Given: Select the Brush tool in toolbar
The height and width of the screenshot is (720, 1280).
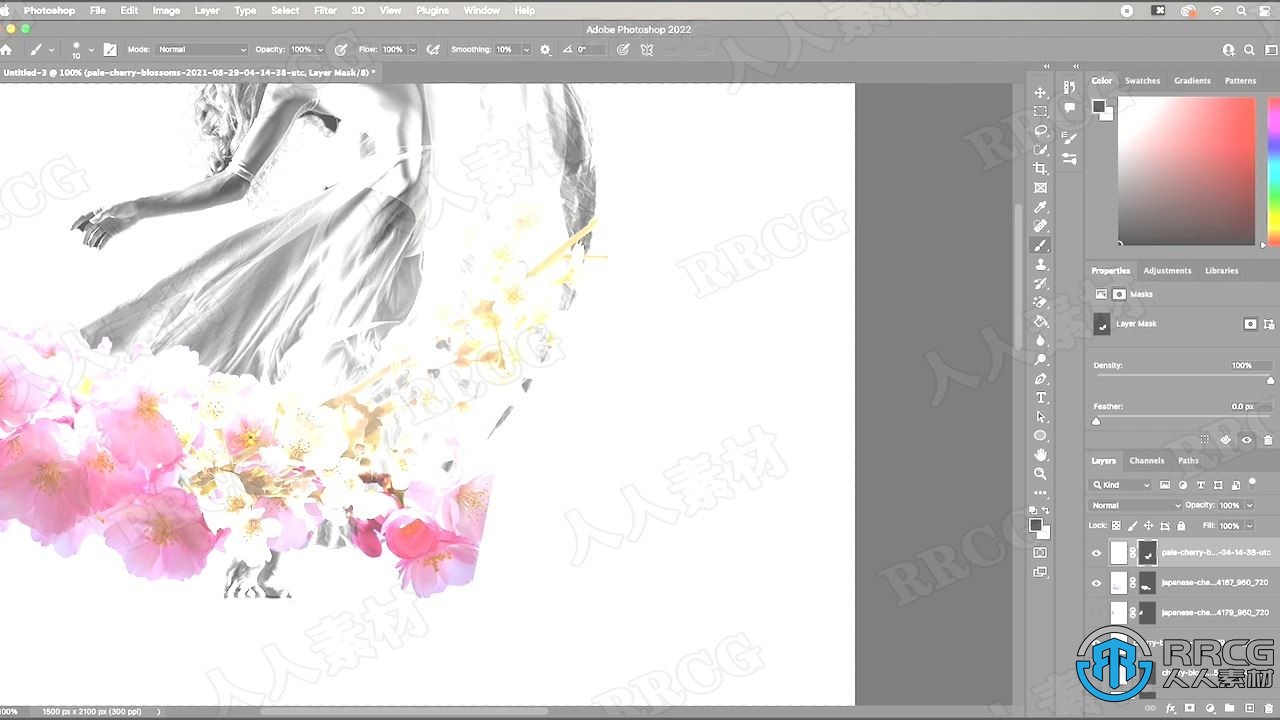Looking at the screenshot, I should click(x=1040, y=245).
